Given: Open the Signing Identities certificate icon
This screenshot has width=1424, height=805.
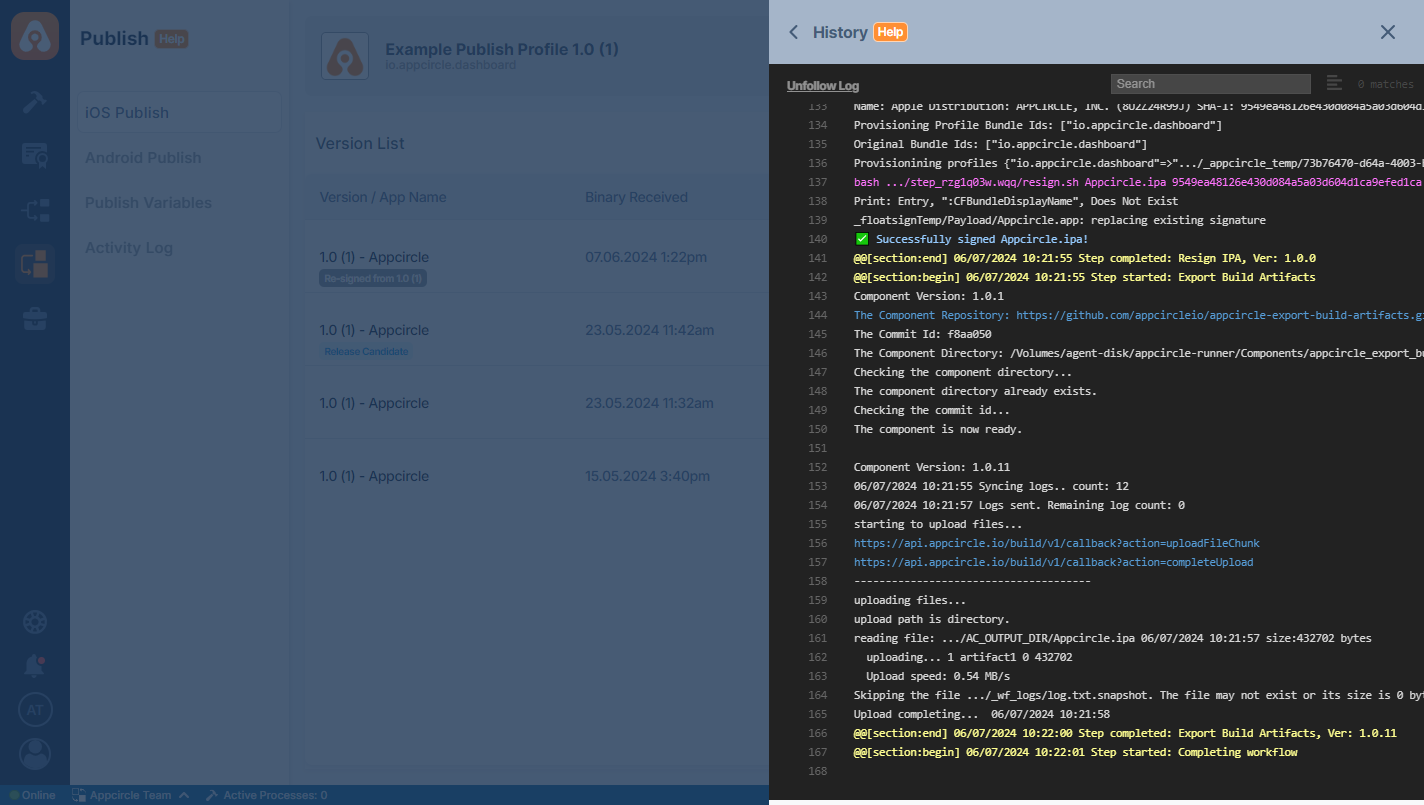Looking at the screenshot, I should [x=35, y=155].
